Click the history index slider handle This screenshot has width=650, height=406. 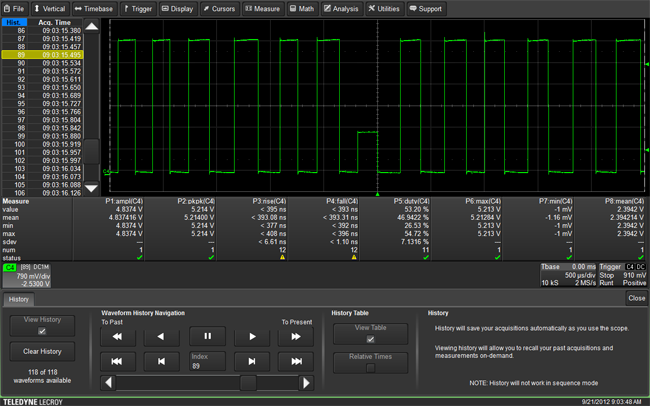point(248,383)
